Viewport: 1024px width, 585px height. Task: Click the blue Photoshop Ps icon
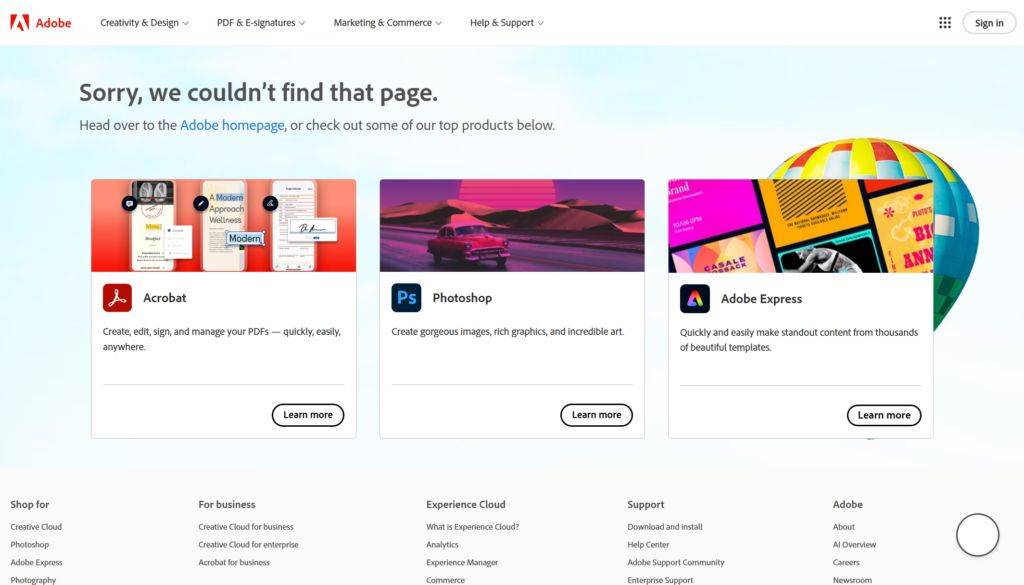click(406, 298)
